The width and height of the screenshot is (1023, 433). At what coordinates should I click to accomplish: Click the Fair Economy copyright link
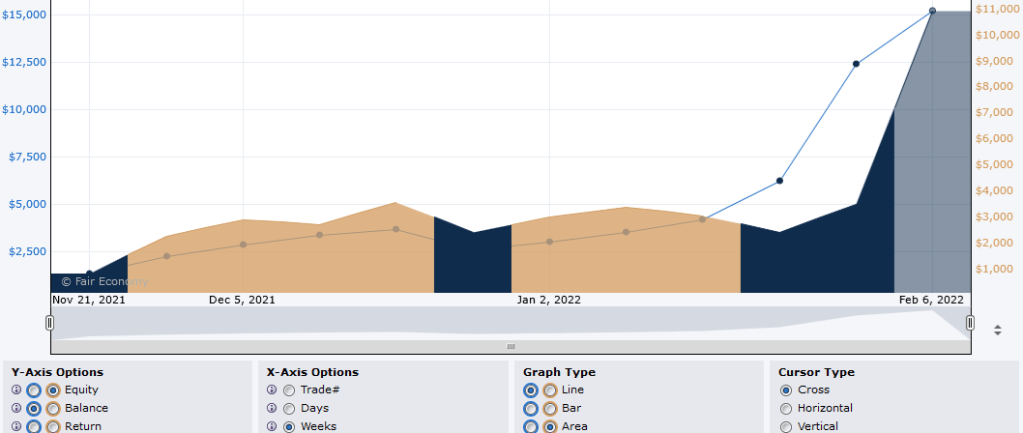104,282
